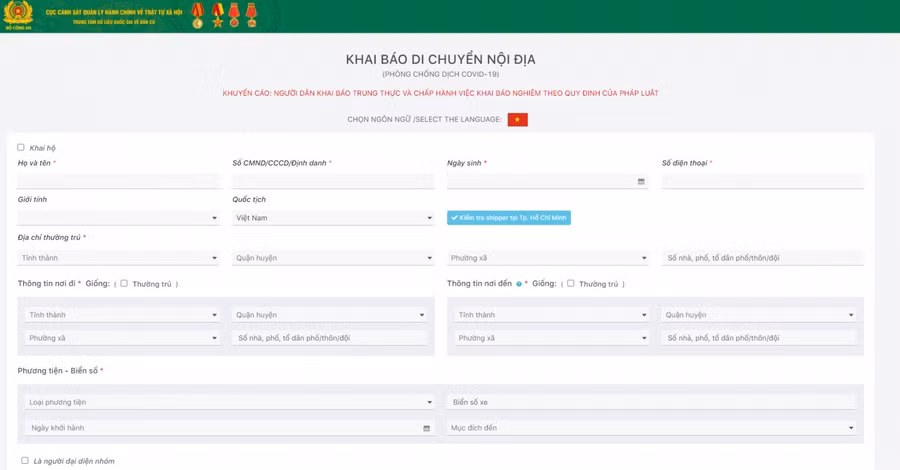Open Quận huyện dropdown under Địa chỉ thường trú
Image resolution: width=900 pixels, height=470 pixels.
[x=333, y=258]
